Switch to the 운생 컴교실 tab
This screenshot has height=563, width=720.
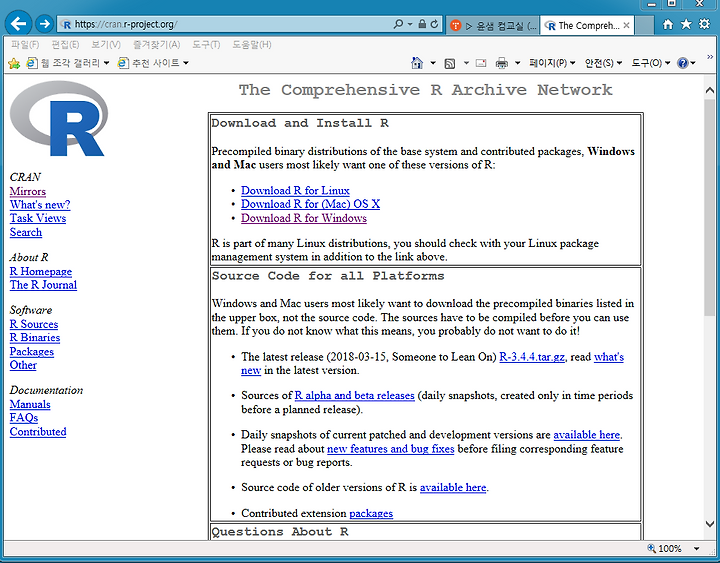pos(492,26)
